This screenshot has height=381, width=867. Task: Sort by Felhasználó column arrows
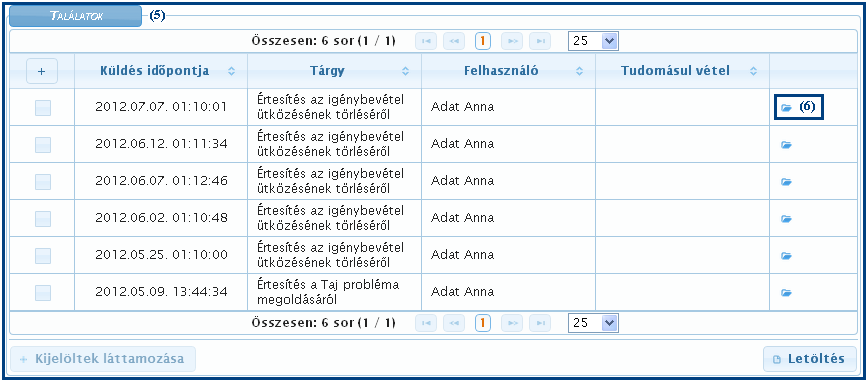tap(579, 71)
